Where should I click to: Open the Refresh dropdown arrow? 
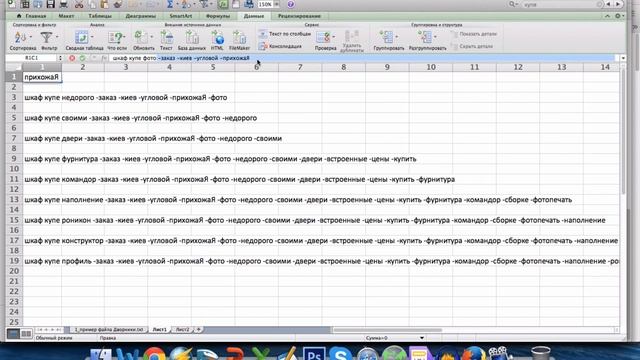tap(151, 37)
